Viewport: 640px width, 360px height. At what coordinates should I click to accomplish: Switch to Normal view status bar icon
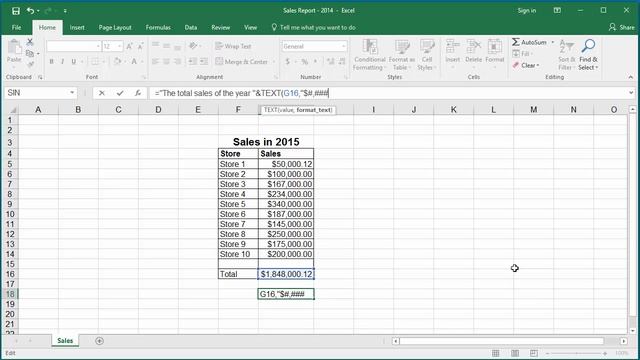coord(496,353)
